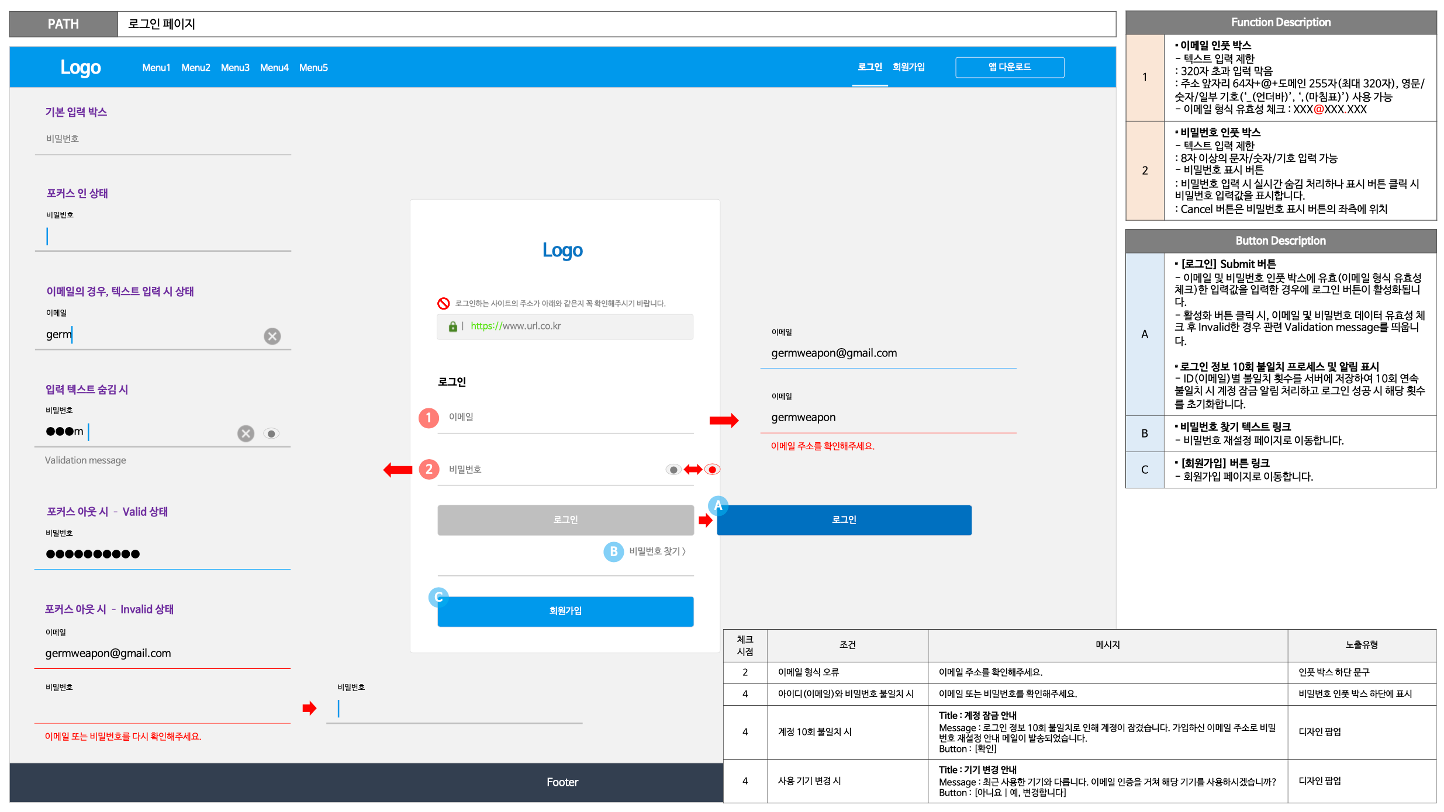Click the 회원가입 button in the login card
Screen dimensions: 1444x812
(566, 611)
